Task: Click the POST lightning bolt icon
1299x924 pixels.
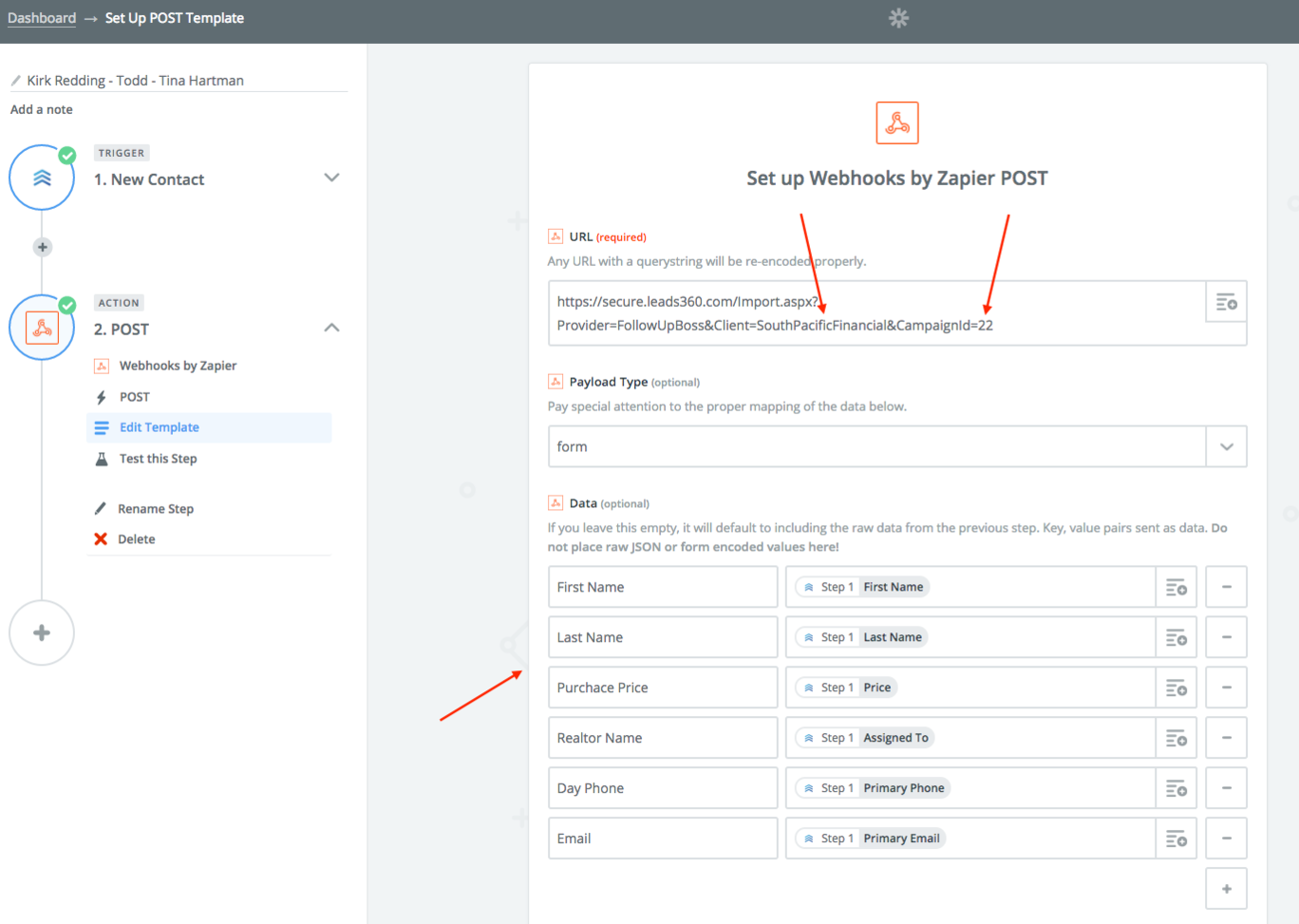Action: click(101, 396)
